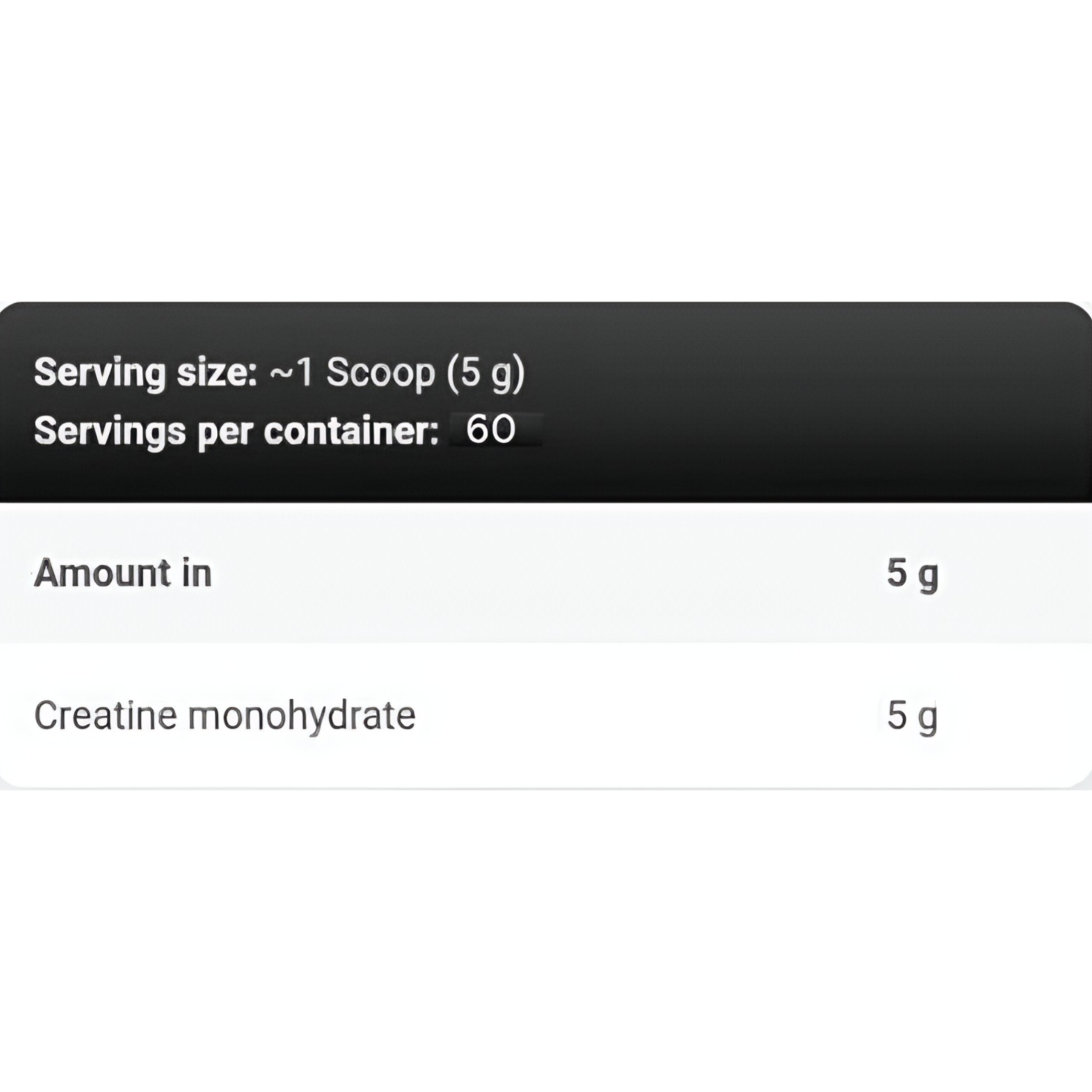Click the "Serving size:" label
The width and height of the screenshot is (1092, 1092).
[146, 372]
